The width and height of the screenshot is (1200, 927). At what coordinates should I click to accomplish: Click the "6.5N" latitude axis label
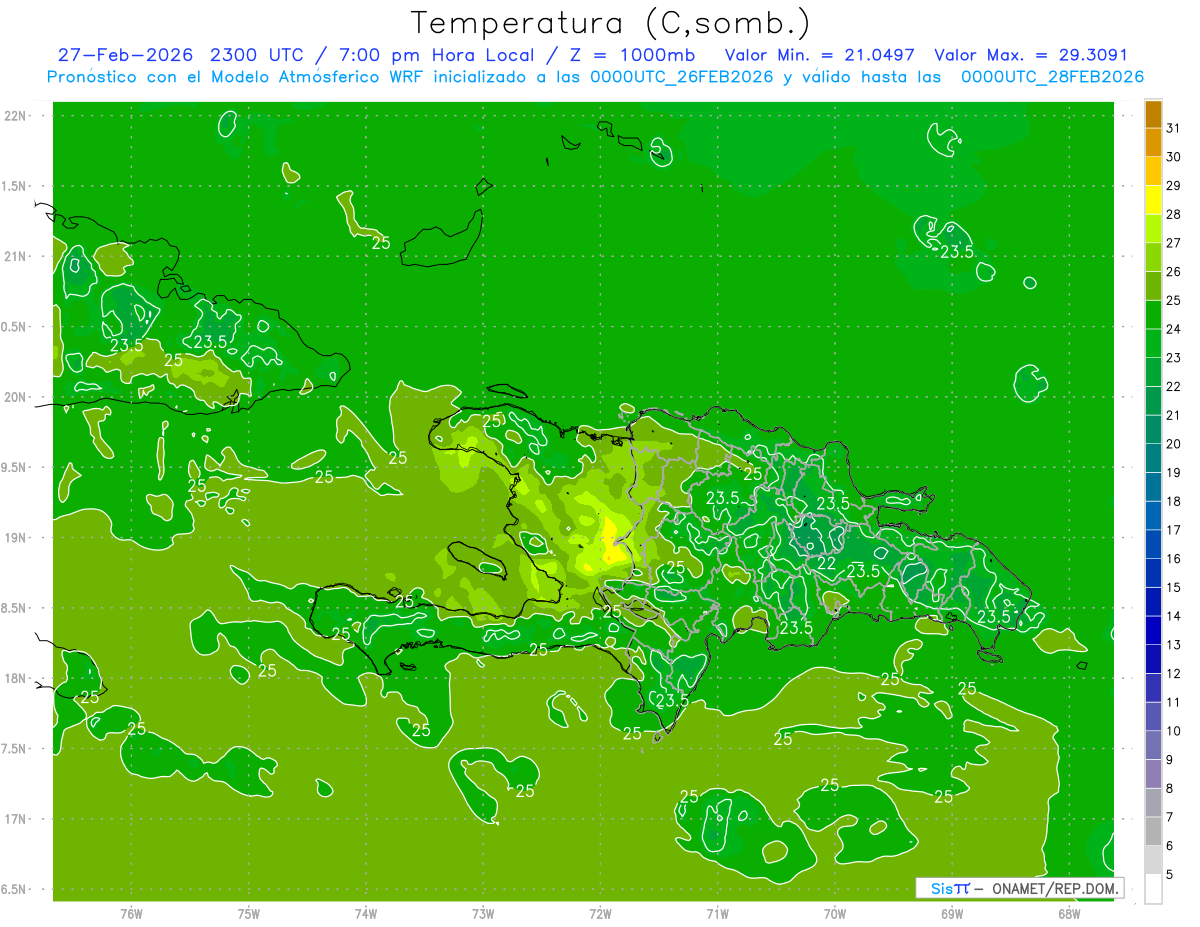tap(14, 889)
